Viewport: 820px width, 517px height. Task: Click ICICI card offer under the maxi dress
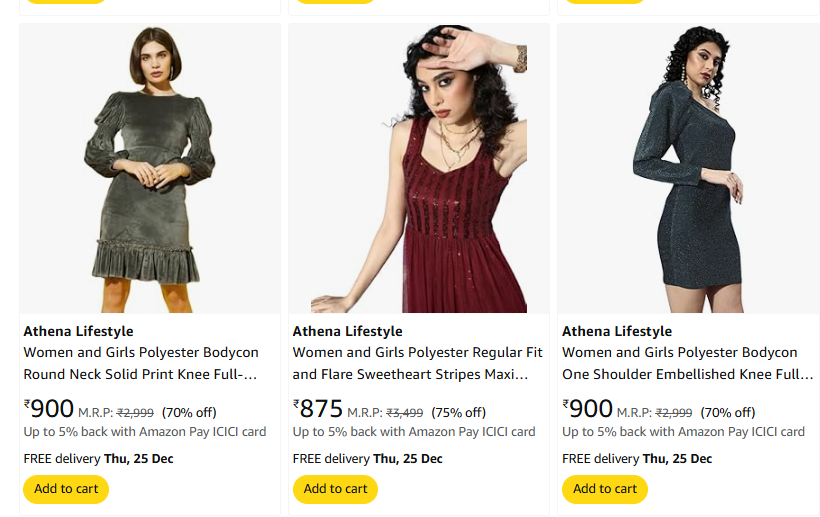pos(414,432)
